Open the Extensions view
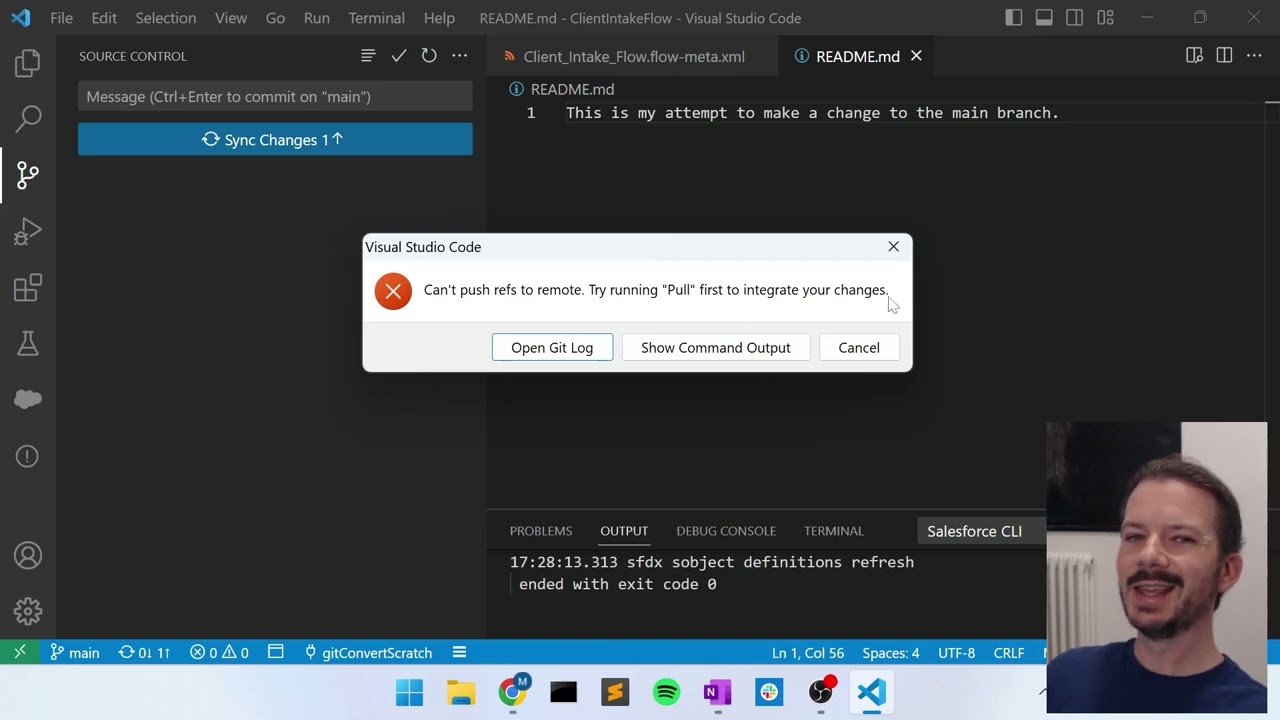The height and width of the screenshot is (720, 1280). [x=28, y=288]
